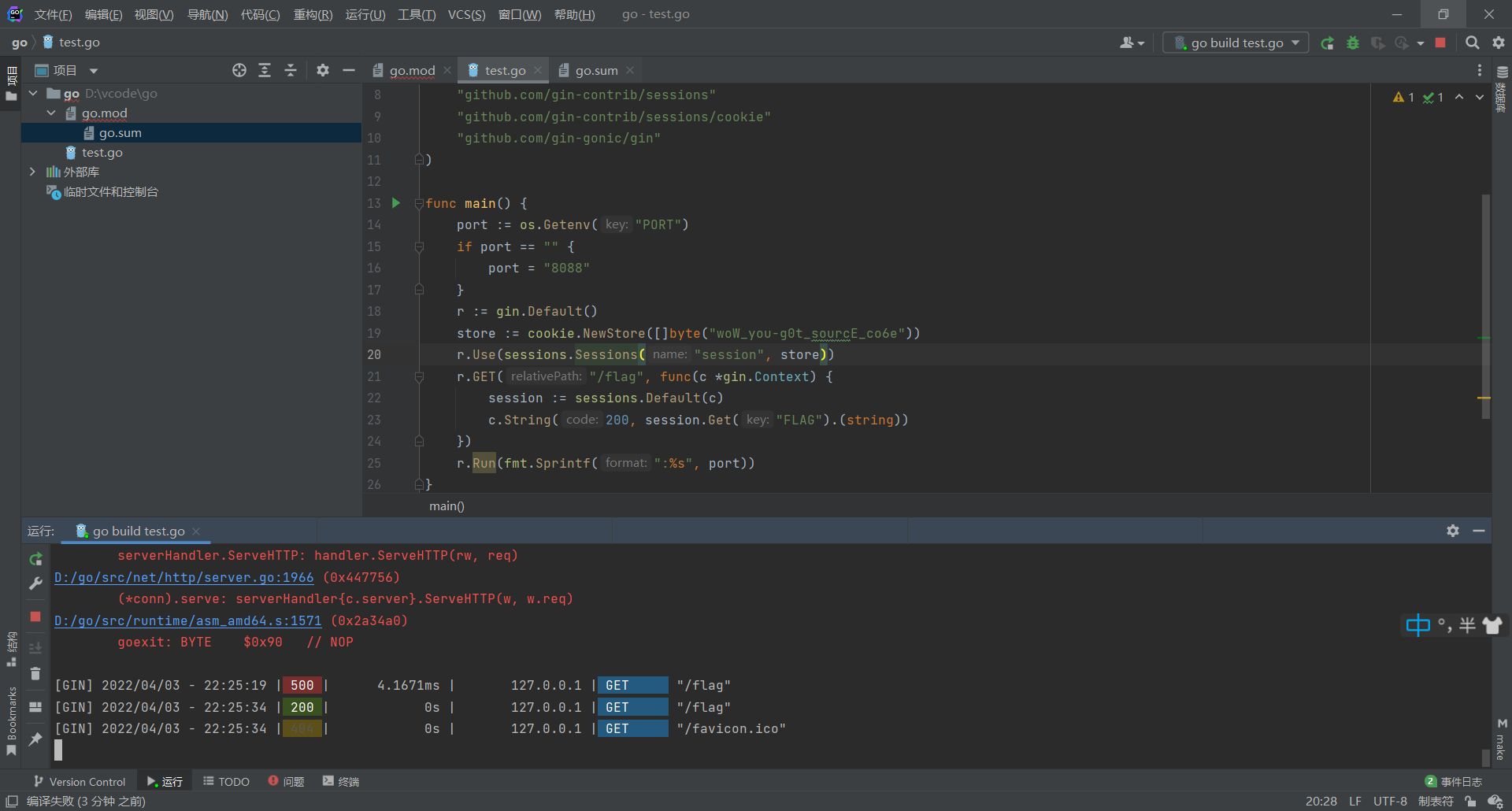This screenshot has width=1512, height=811.
Task: Open 文件(F) menu
Action: pyautogui.click(x=53, y=14)
